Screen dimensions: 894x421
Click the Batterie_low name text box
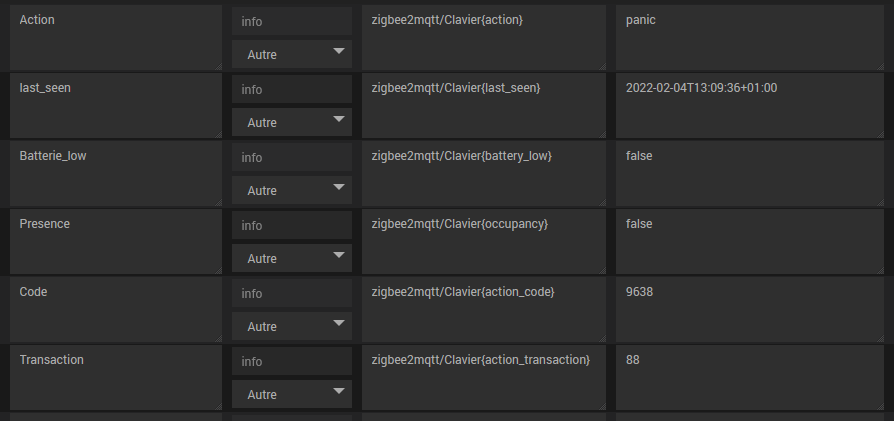click(x=115, y=173)
